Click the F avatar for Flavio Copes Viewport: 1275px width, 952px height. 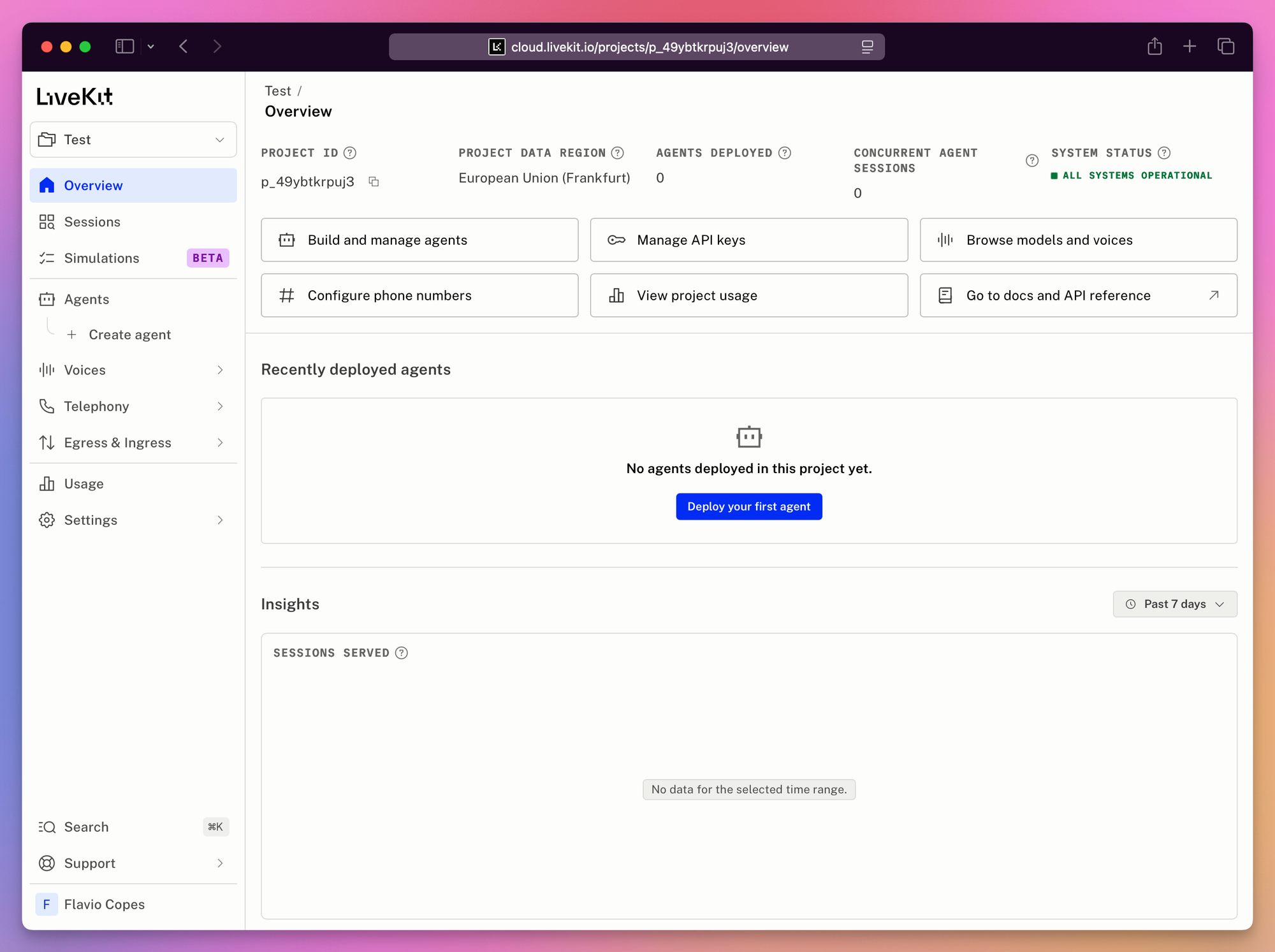click(x=47, y=904)
